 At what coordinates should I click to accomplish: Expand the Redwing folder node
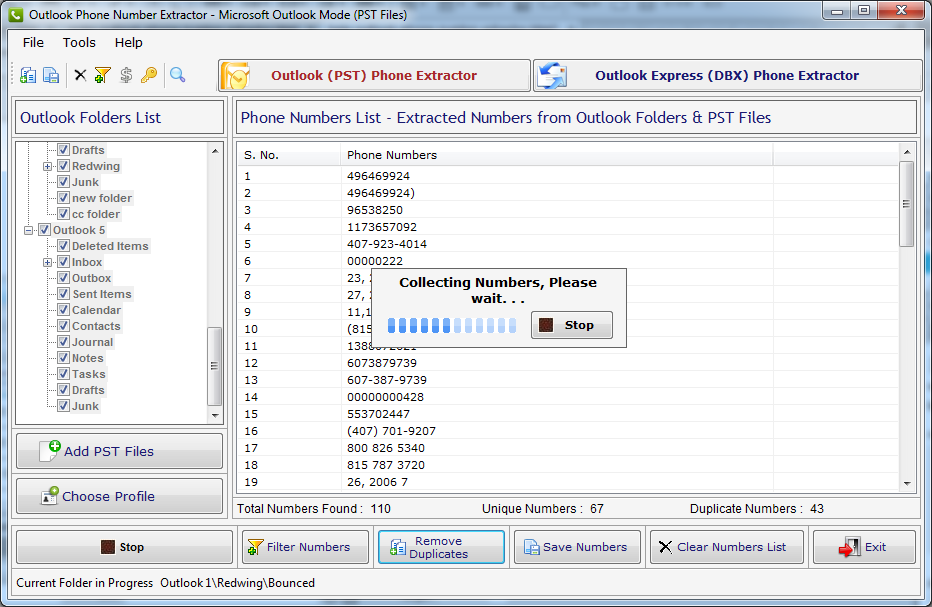48,166
